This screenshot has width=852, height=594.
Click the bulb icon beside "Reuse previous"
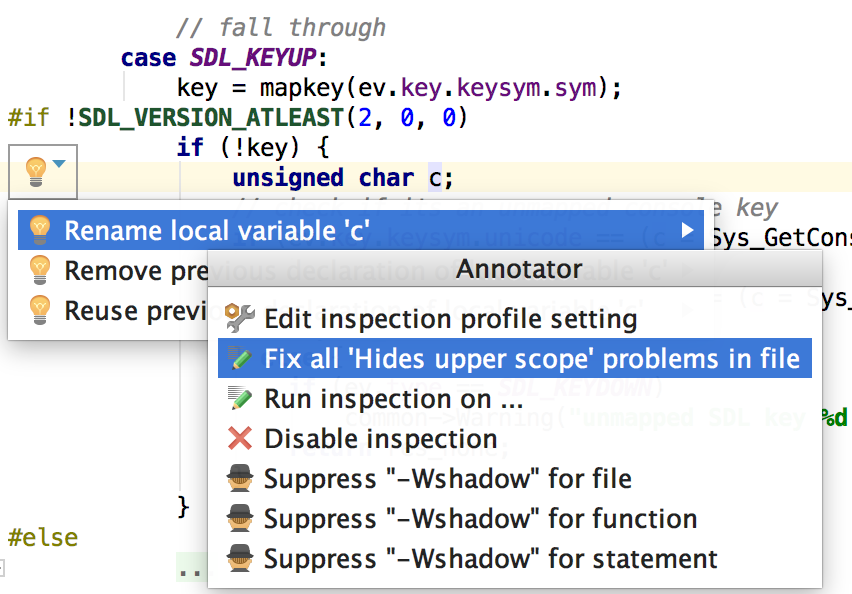(x=40, y=310)
